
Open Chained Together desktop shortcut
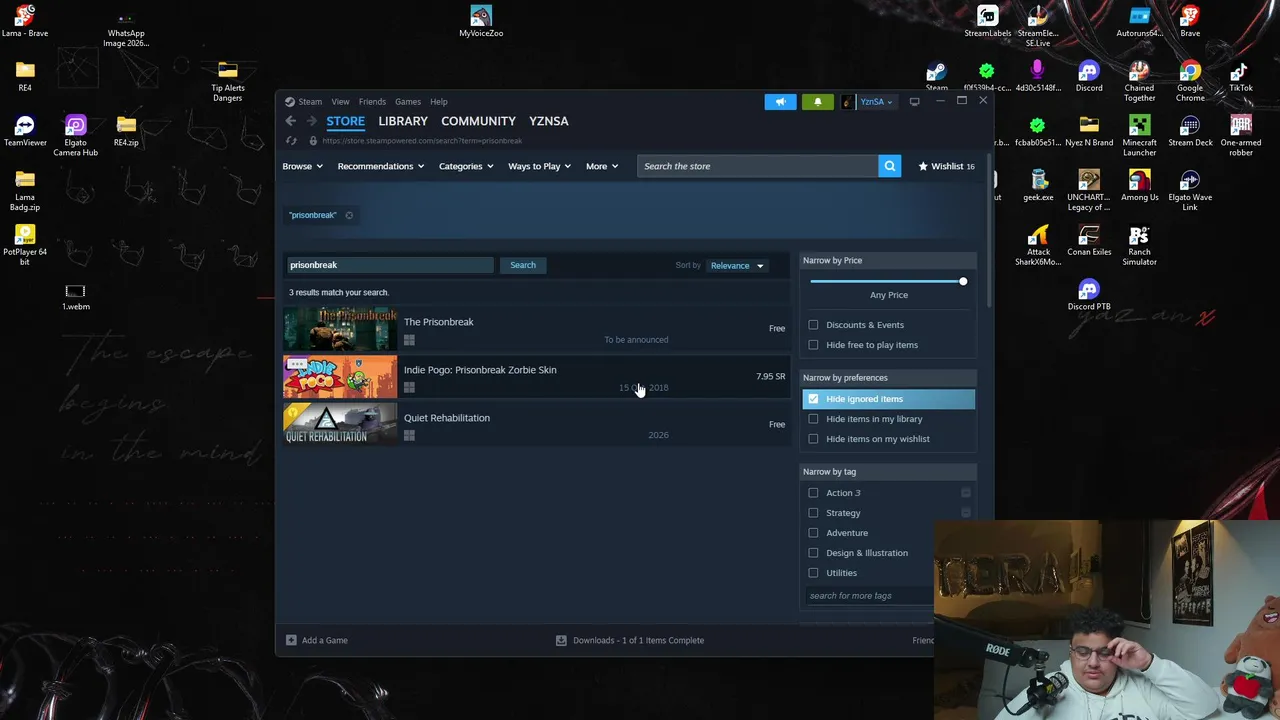click(1139, 81)
